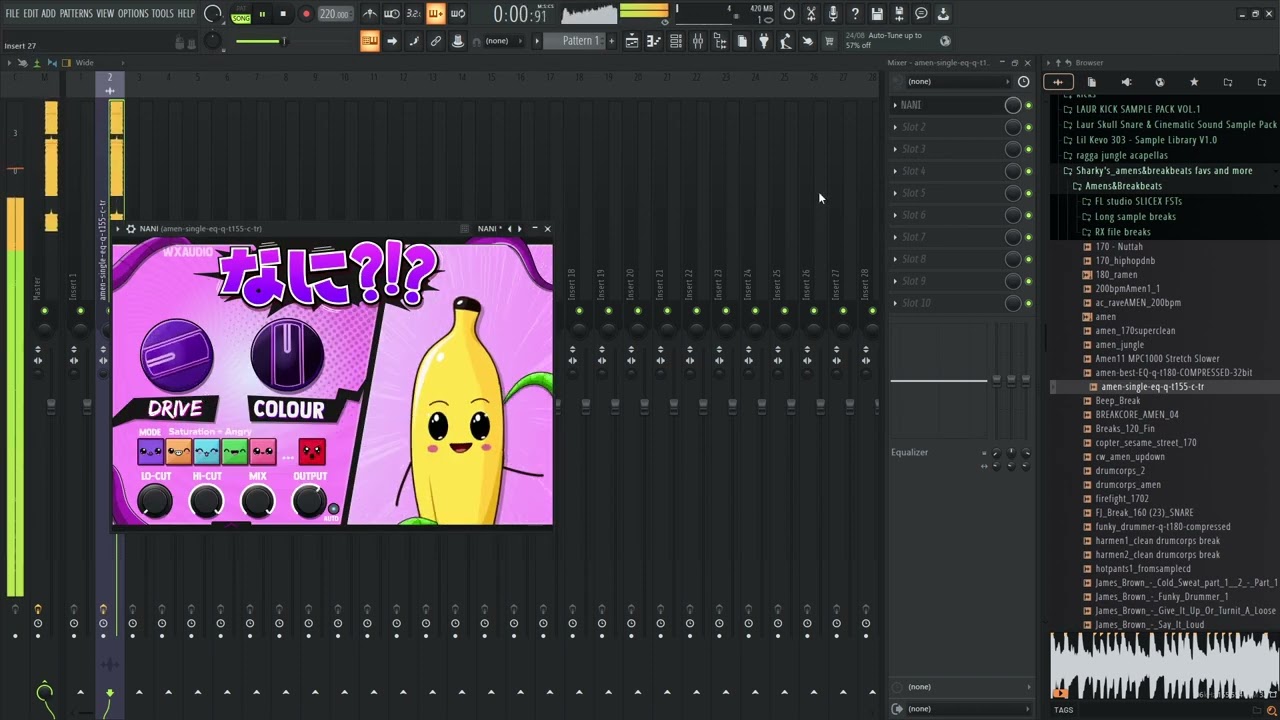Select the red angry face mode
The height and width of the screenshot is (720, 1280).
click(312, 452)
